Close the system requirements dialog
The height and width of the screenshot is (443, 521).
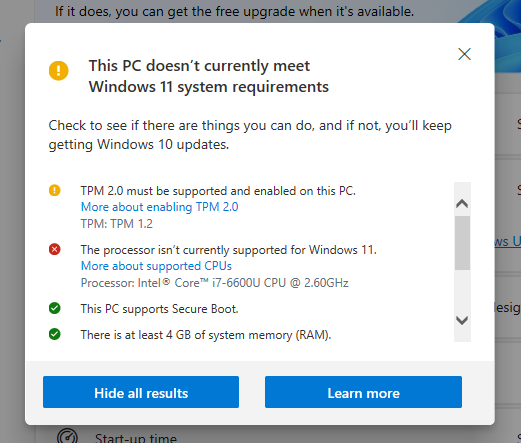(x=464, y=54)
